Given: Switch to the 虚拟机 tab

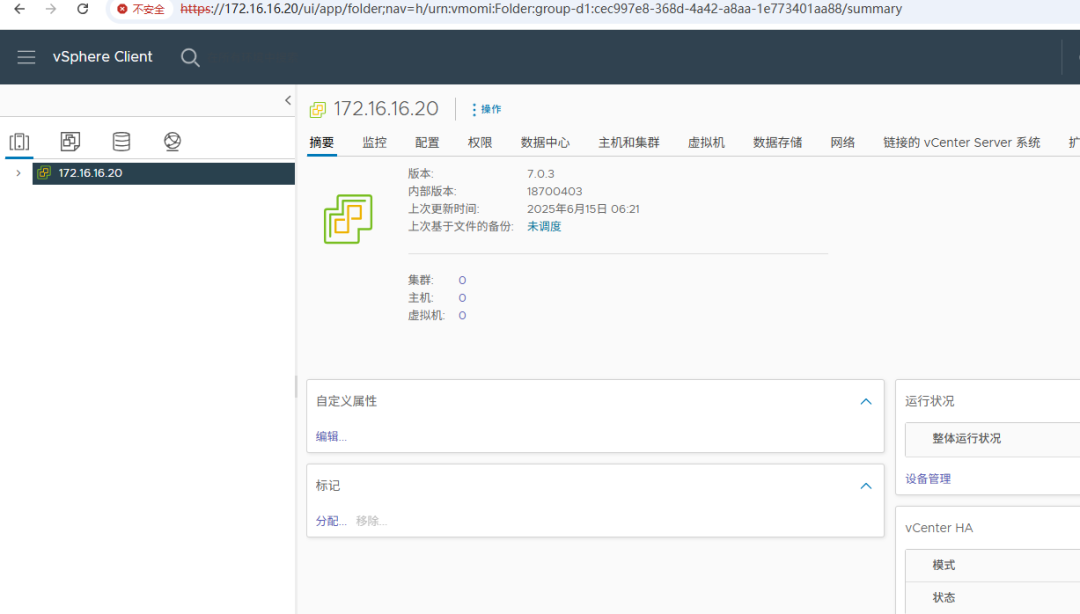Looking at the screenshot, I should tap(707, 143).
